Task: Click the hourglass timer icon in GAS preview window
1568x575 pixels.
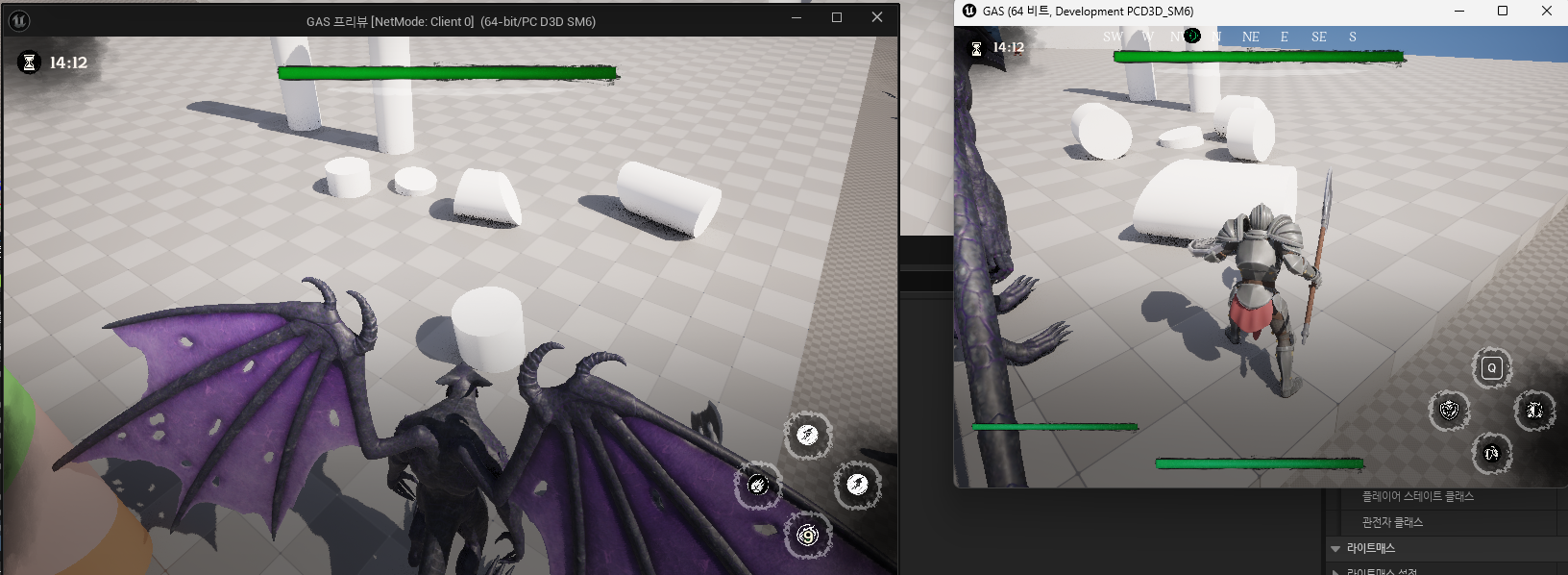Action: point(29,62)
